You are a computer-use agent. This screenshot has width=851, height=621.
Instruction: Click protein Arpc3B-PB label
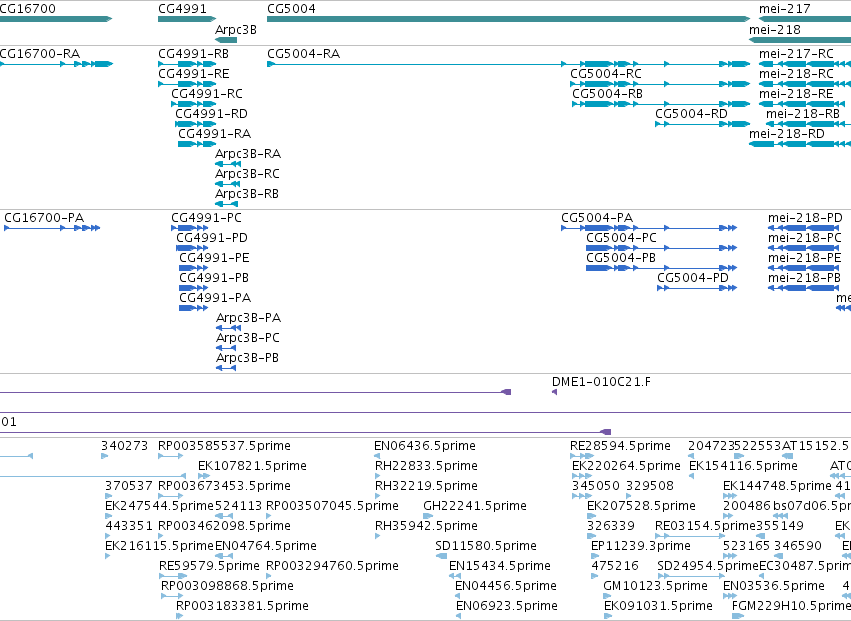(x=247, y=358)
